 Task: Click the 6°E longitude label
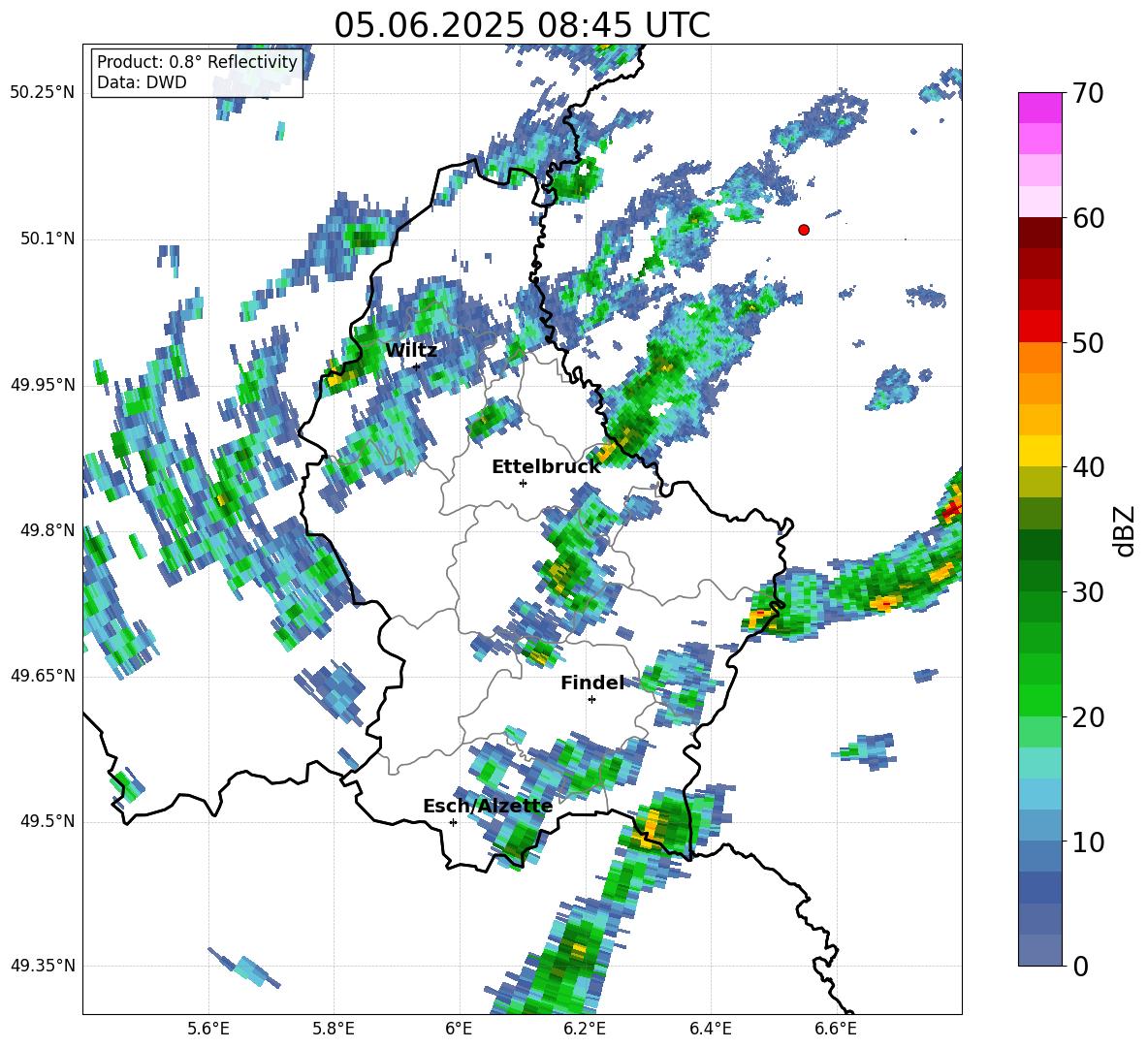tap(459, 1029)
